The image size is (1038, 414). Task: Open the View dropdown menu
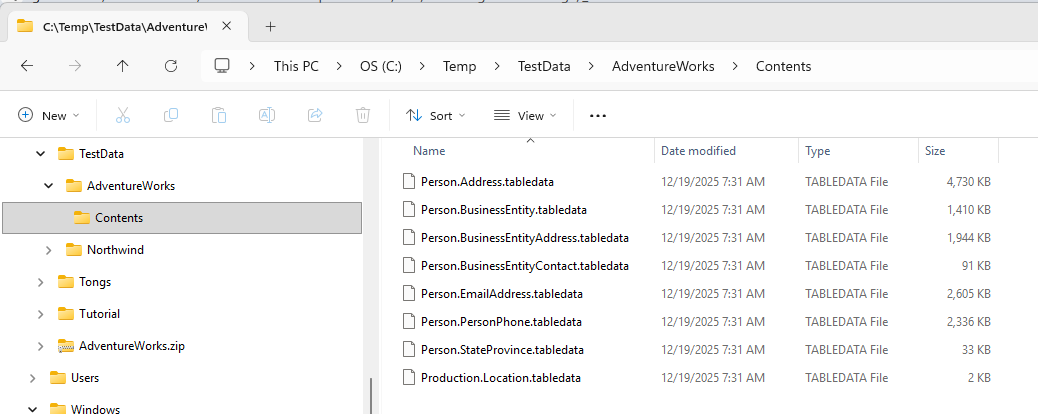(525, 115)
